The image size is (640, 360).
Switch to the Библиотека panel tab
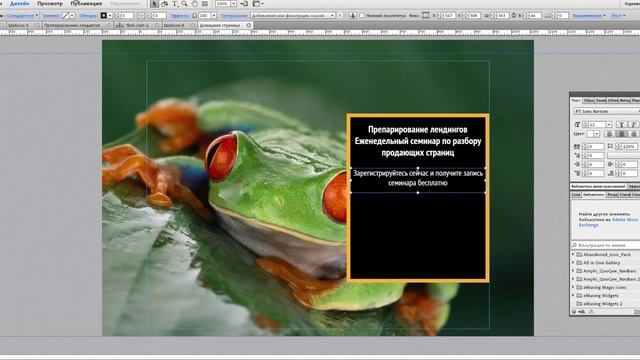(x=593, y=195)
